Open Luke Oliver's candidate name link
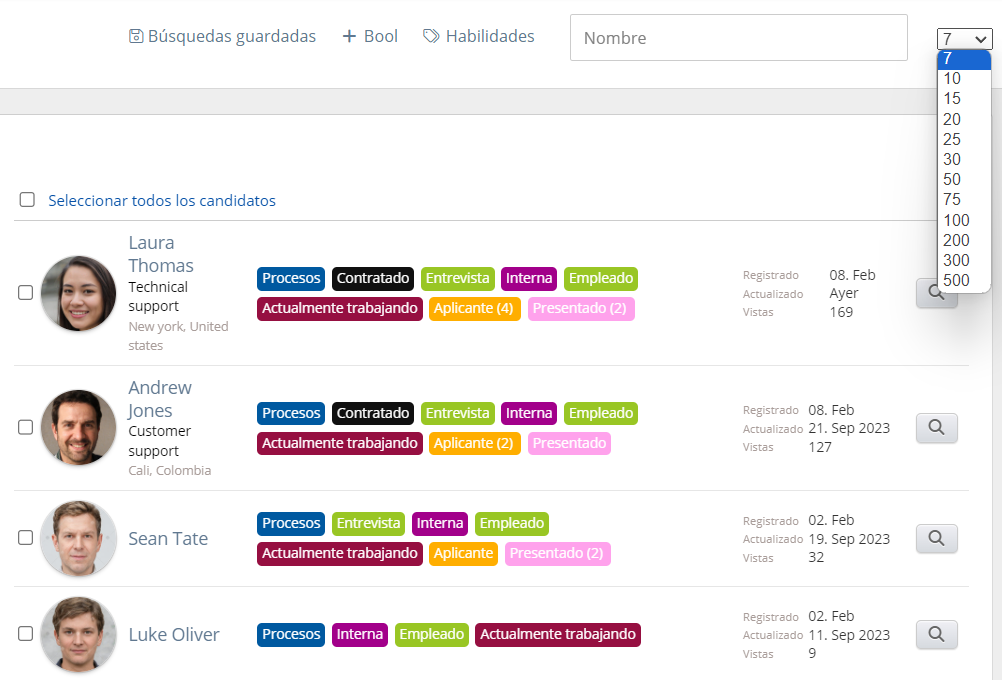 click(x=173, y=635)
